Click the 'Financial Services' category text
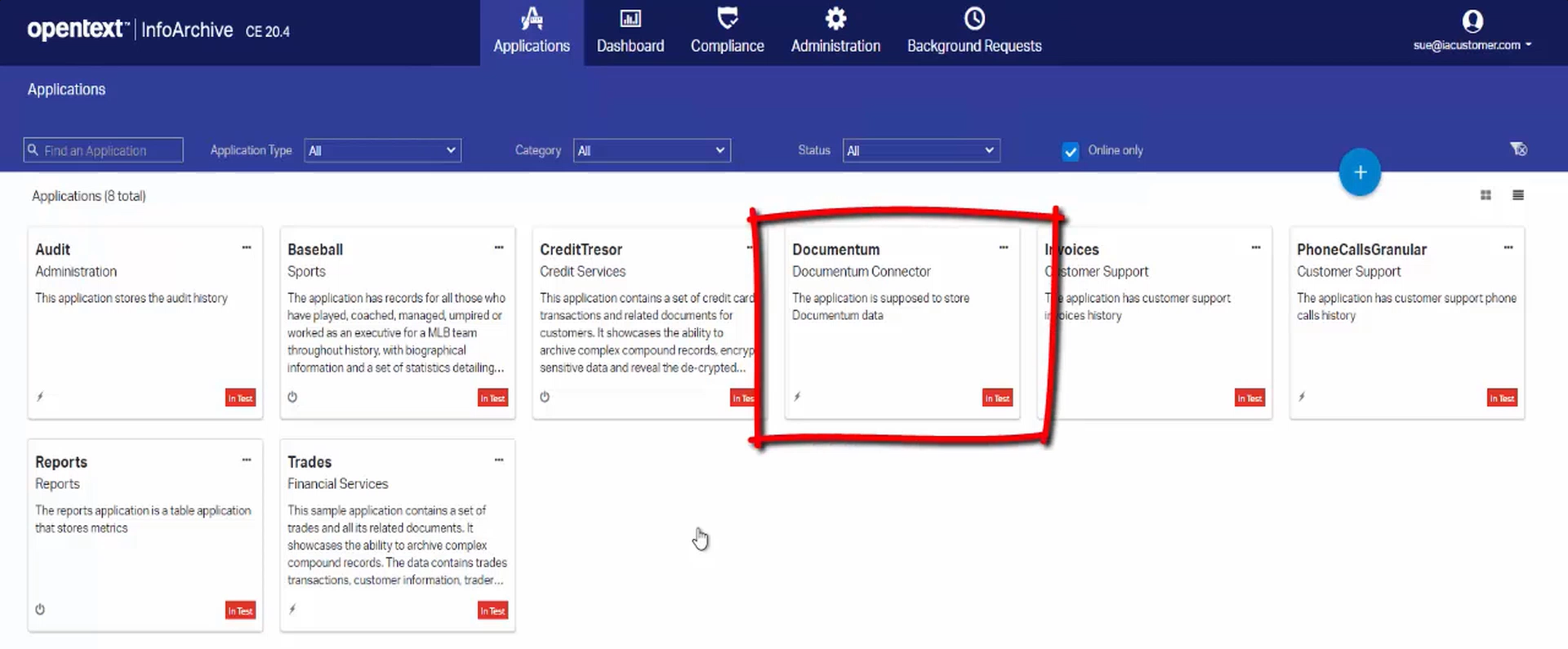Viewport: 1568px width, 649px height. [337, 484]
